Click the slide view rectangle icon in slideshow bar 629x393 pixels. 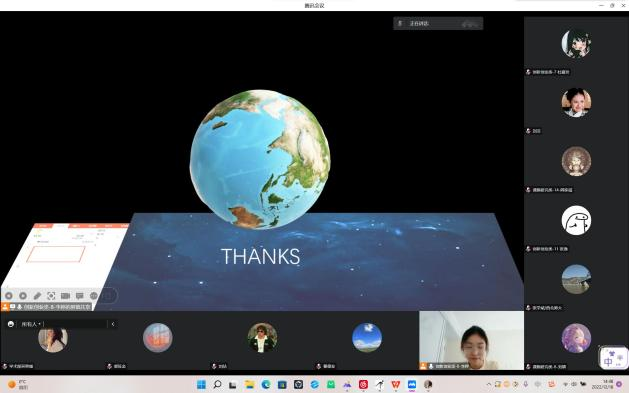[65, 296]
